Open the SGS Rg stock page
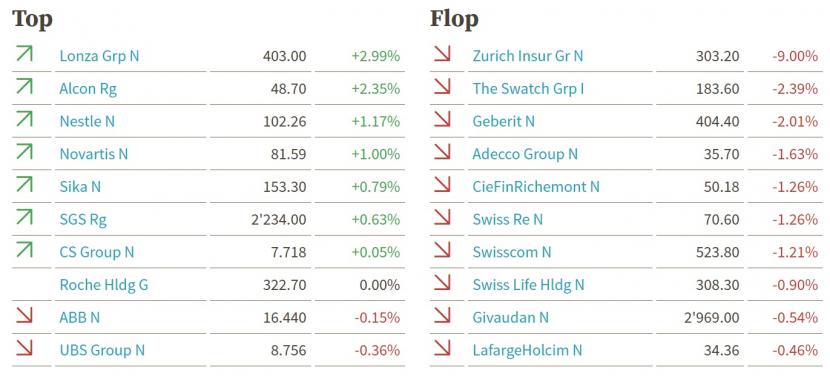830x376 pixels. pyautogui.click(x=83, y=220)
